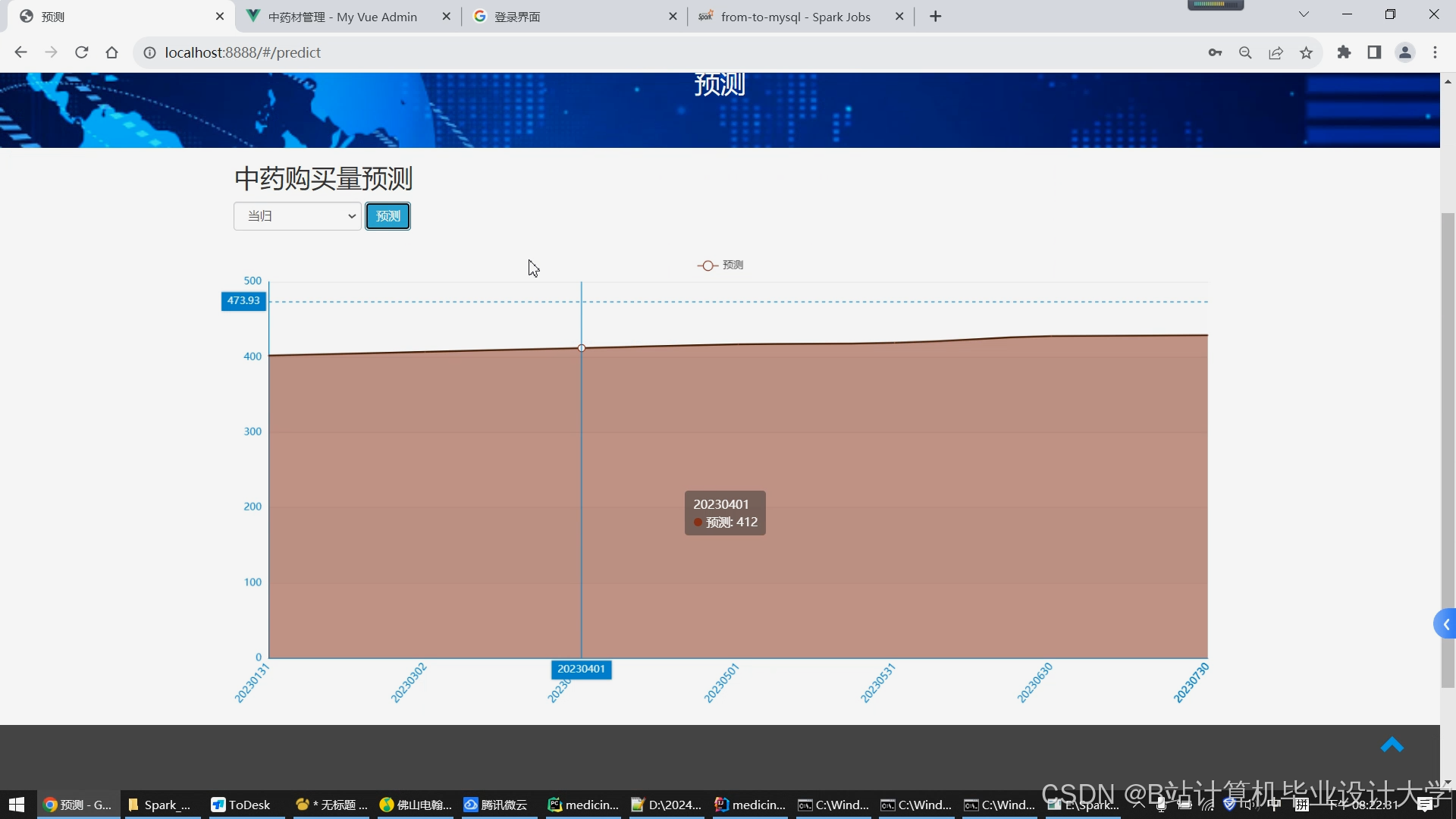Expand the tab search chevron

coord(1304,14)
